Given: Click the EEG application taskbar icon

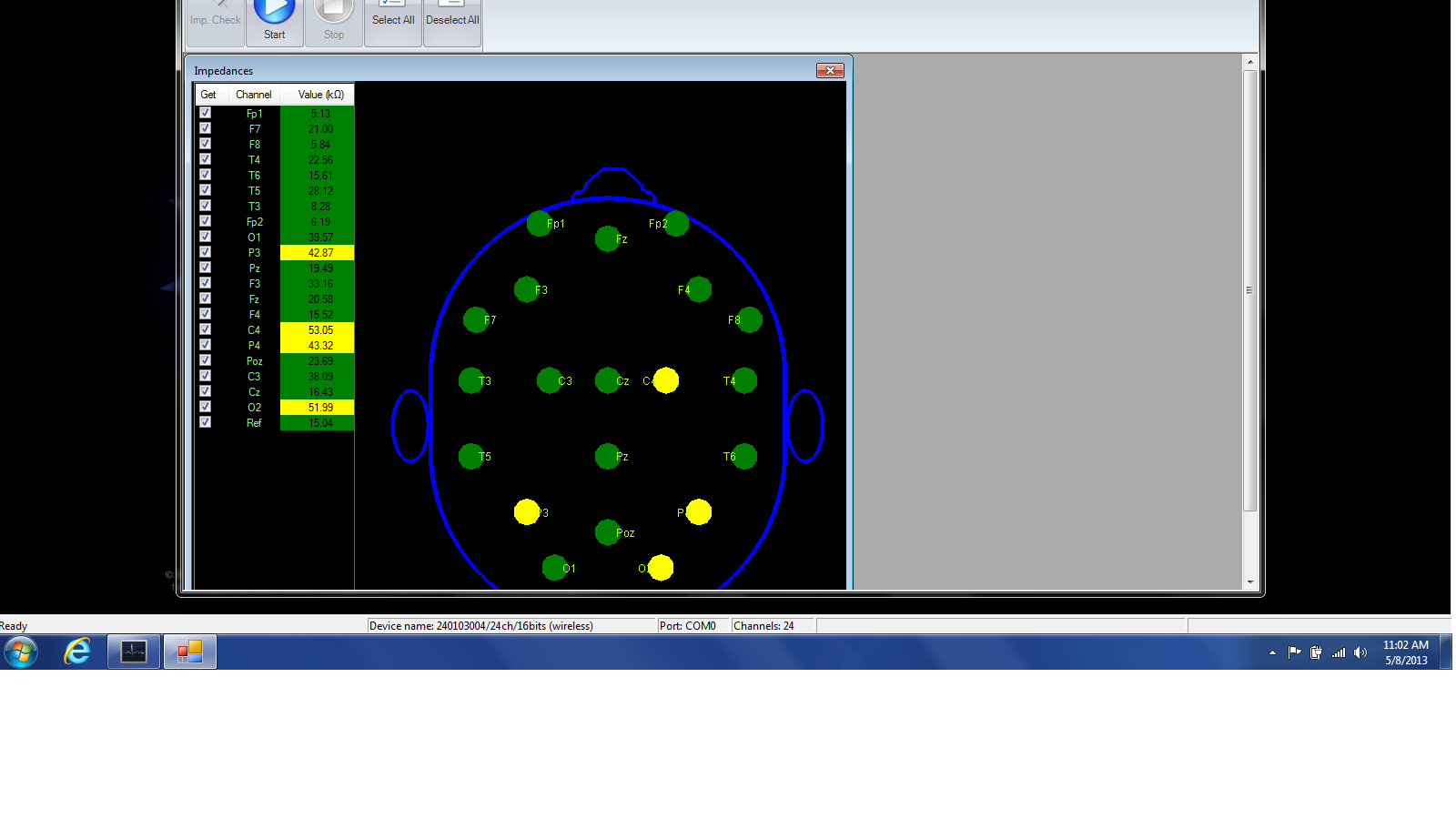Looking at the screenshot, I should (134, 652).
